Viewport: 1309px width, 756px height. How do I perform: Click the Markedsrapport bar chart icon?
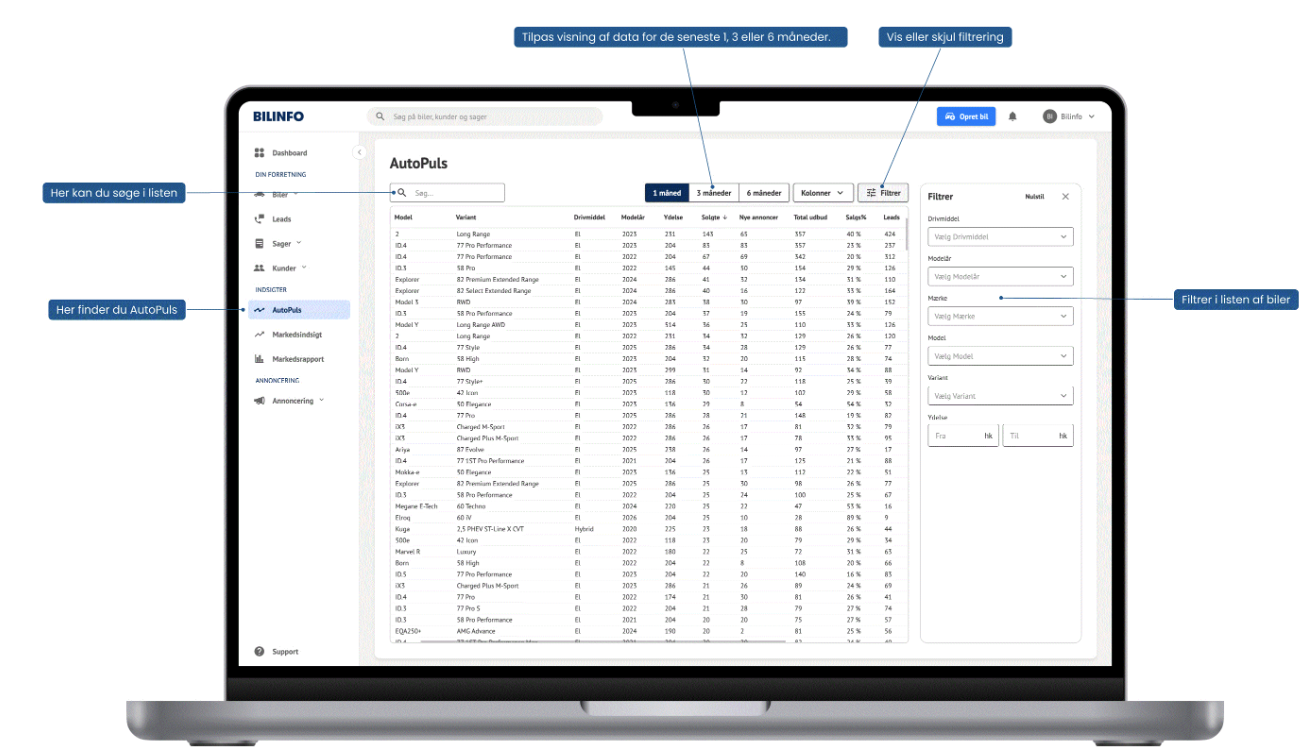(259, 359)
